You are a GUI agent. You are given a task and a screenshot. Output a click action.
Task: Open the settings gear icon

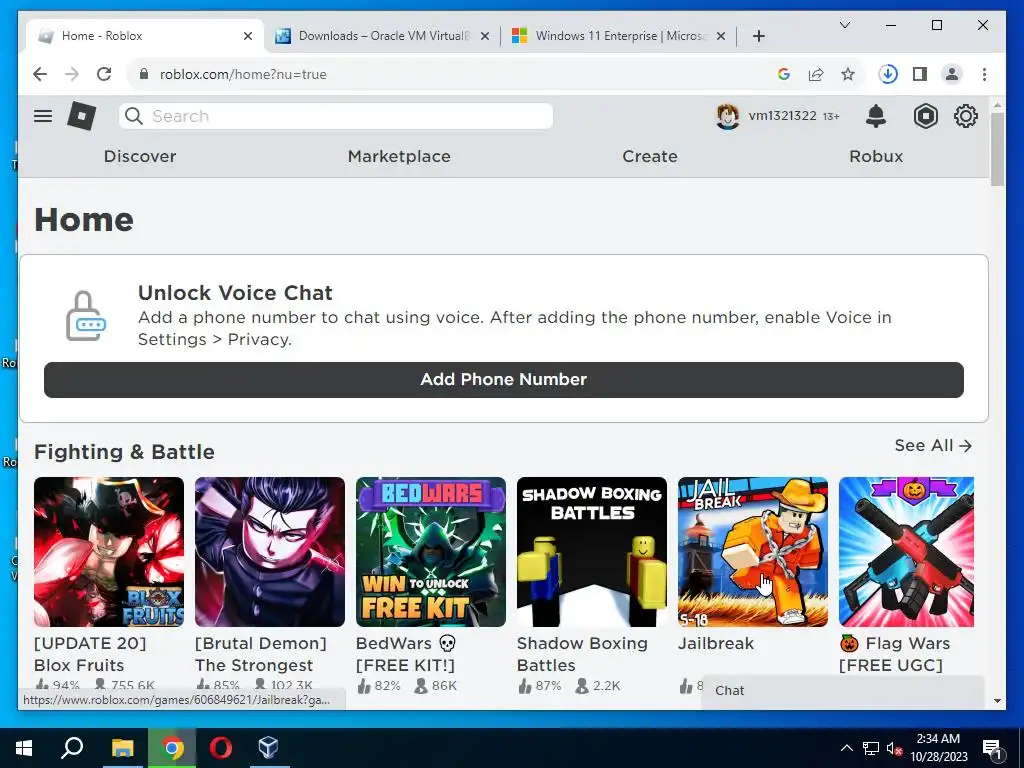(x=965, y=116)
